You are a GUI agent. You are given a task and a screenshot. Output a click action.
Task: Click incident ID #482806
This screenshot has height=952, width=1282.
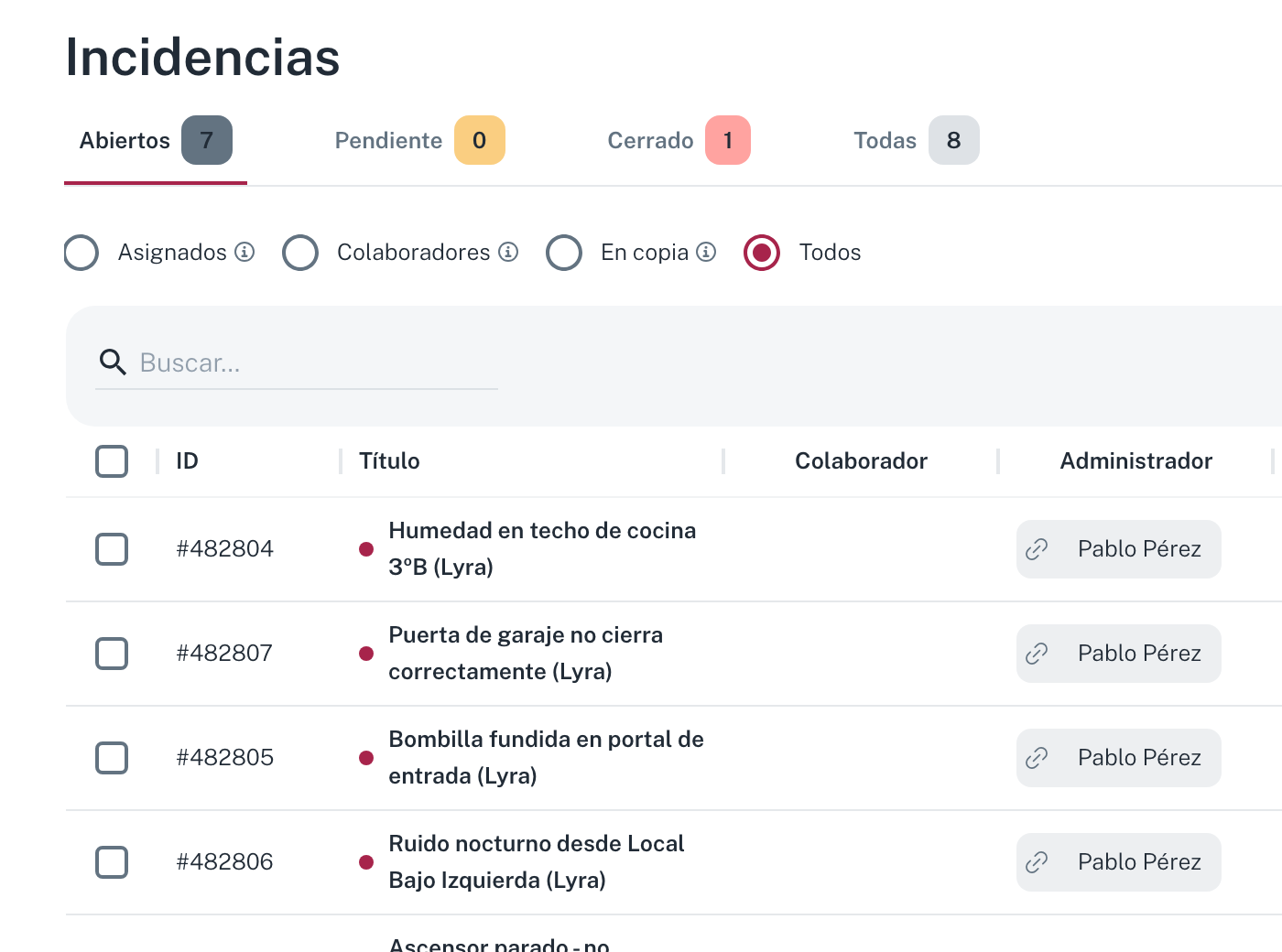[225, 862]
